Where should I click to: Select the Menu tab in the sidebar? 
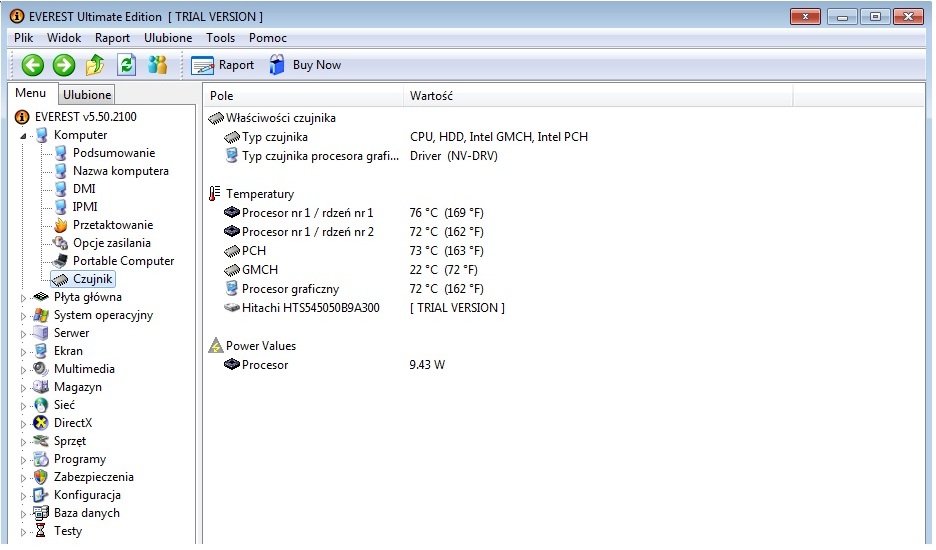[31, 93]
